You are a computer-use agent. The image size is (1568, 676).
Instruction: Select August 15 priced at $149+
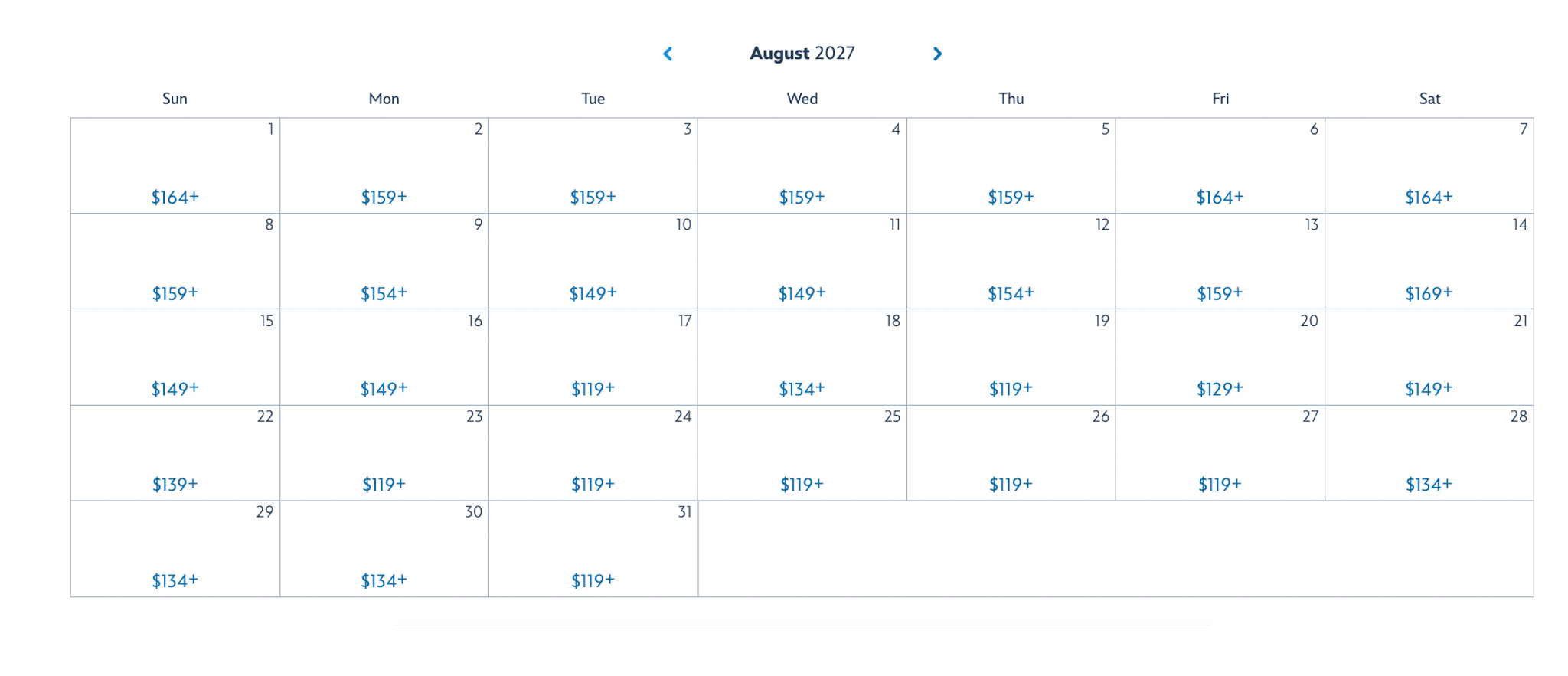pos(175,358)
